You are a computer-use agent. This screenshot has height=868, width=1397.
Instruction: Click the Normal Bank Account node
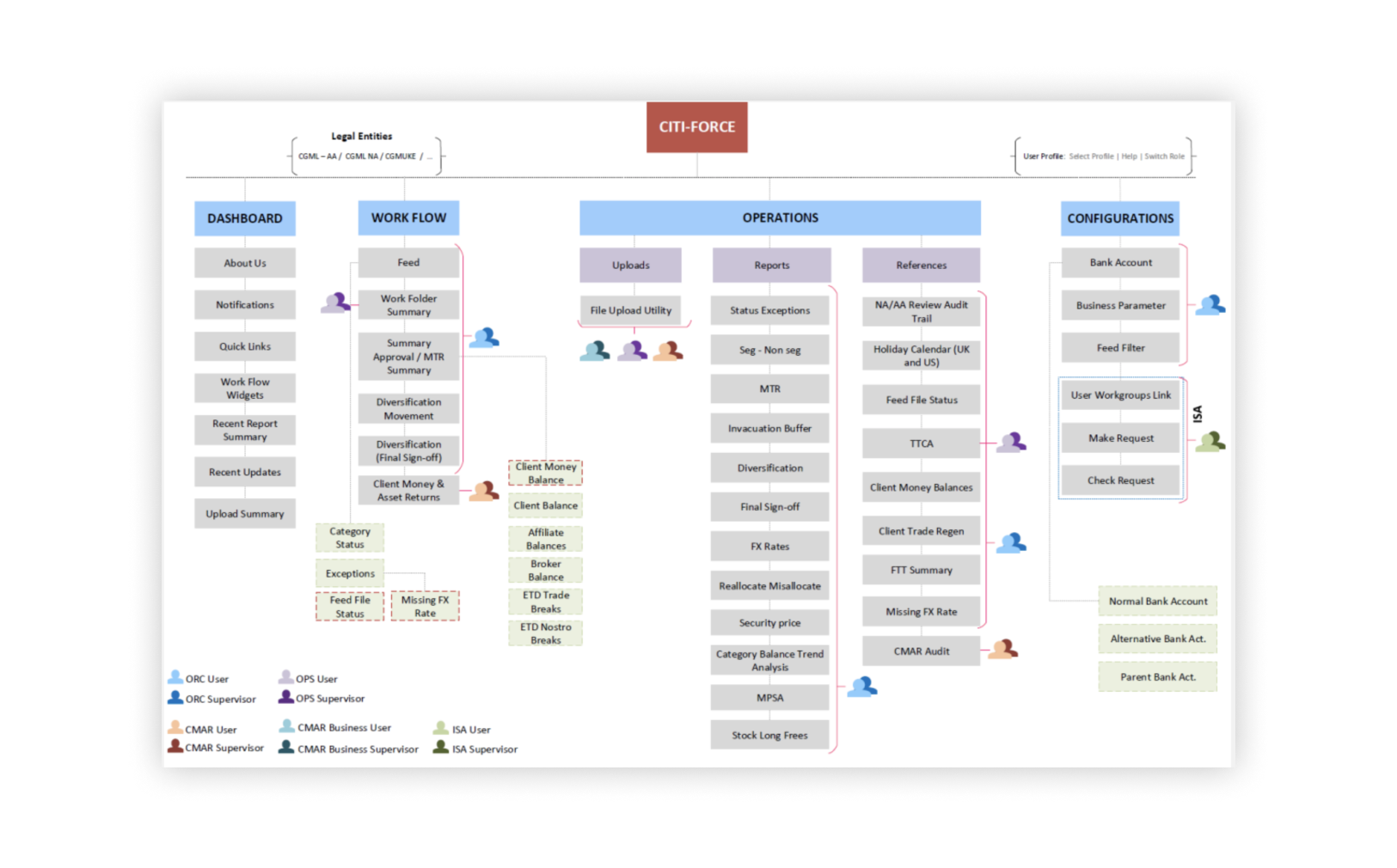click(1157, 602)
